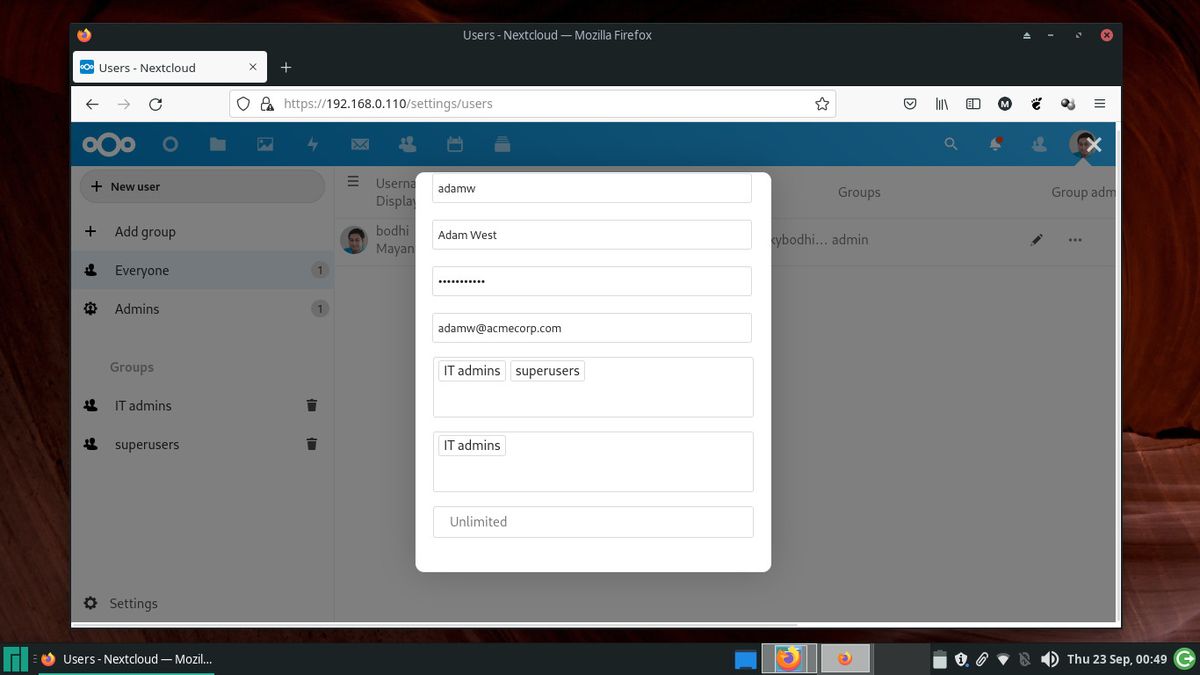View the Activity feed via lightning icon
This screenshot has width=1200, height=675.
pyautogui.click(x=313, y=143)
